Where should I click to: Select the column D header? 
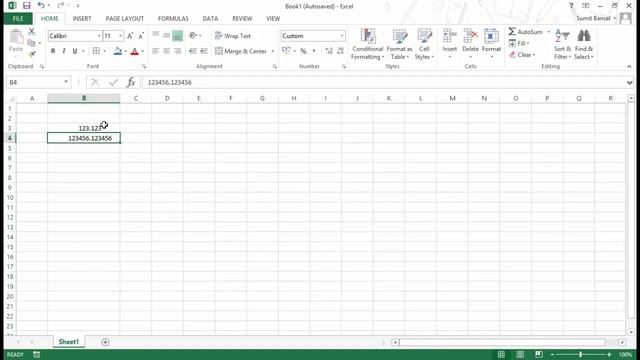[167, 98]
